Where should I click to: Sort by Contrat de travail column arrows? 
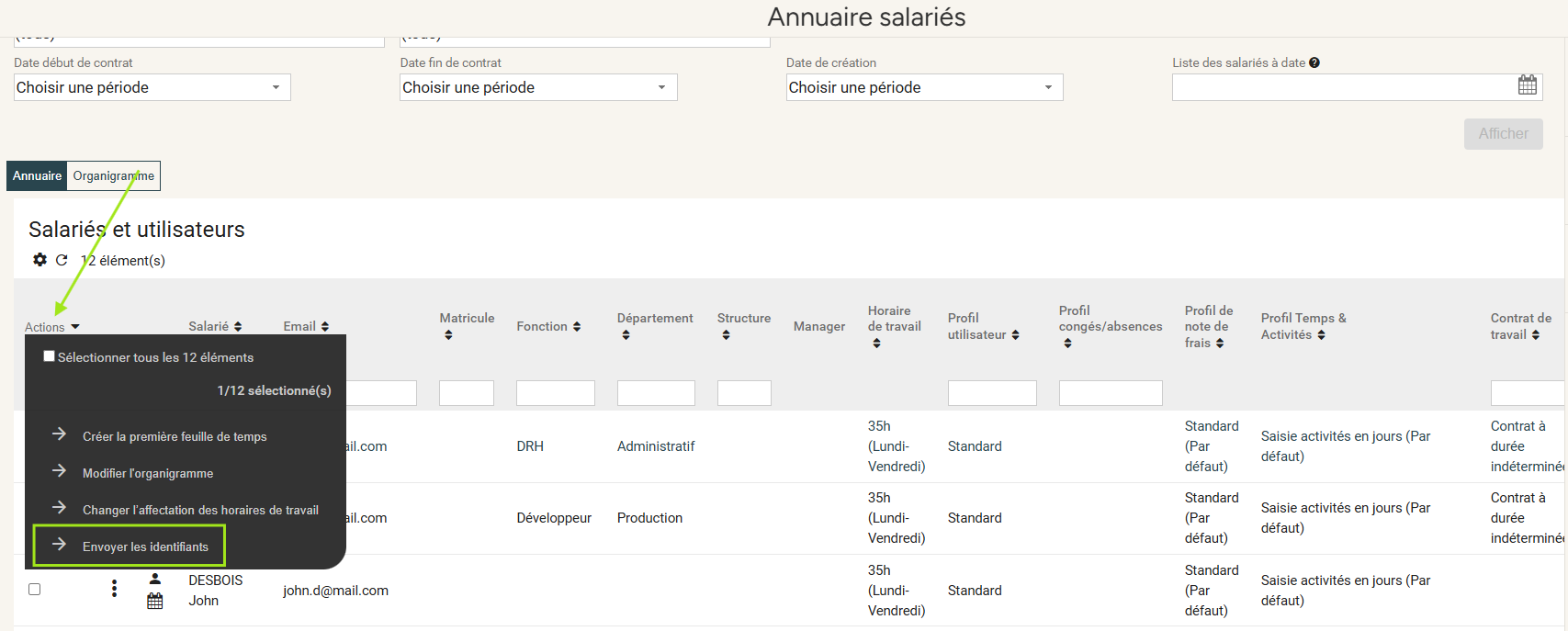(x=1535, y=335)
